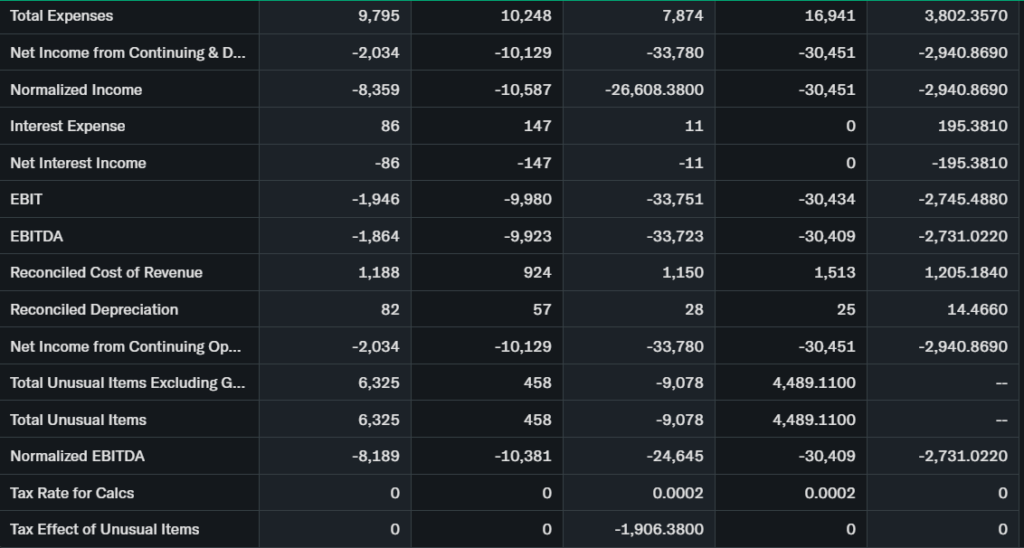This screenshot has height=548, width=1024.
Task: Click the Total Unusual Items row label
Action: [x=78, y=420]
